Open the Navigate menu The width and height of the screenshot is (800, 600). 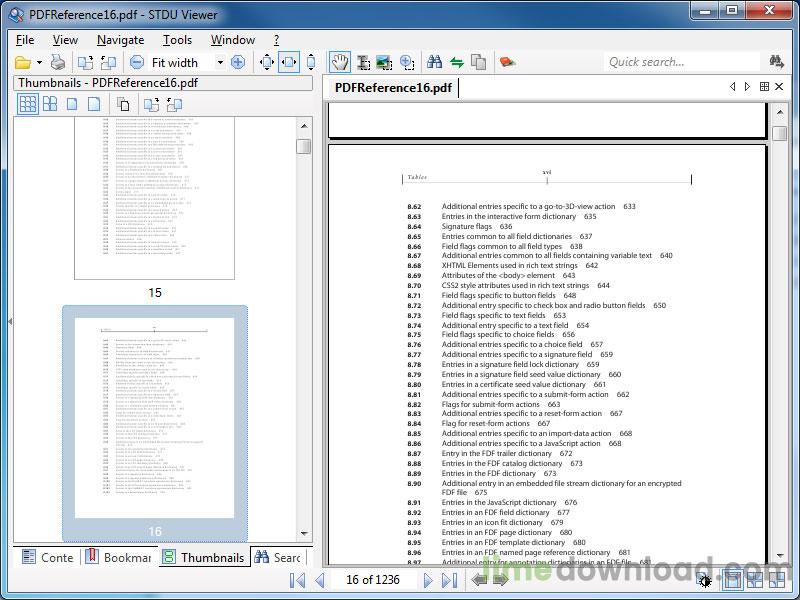coord(120,40)
